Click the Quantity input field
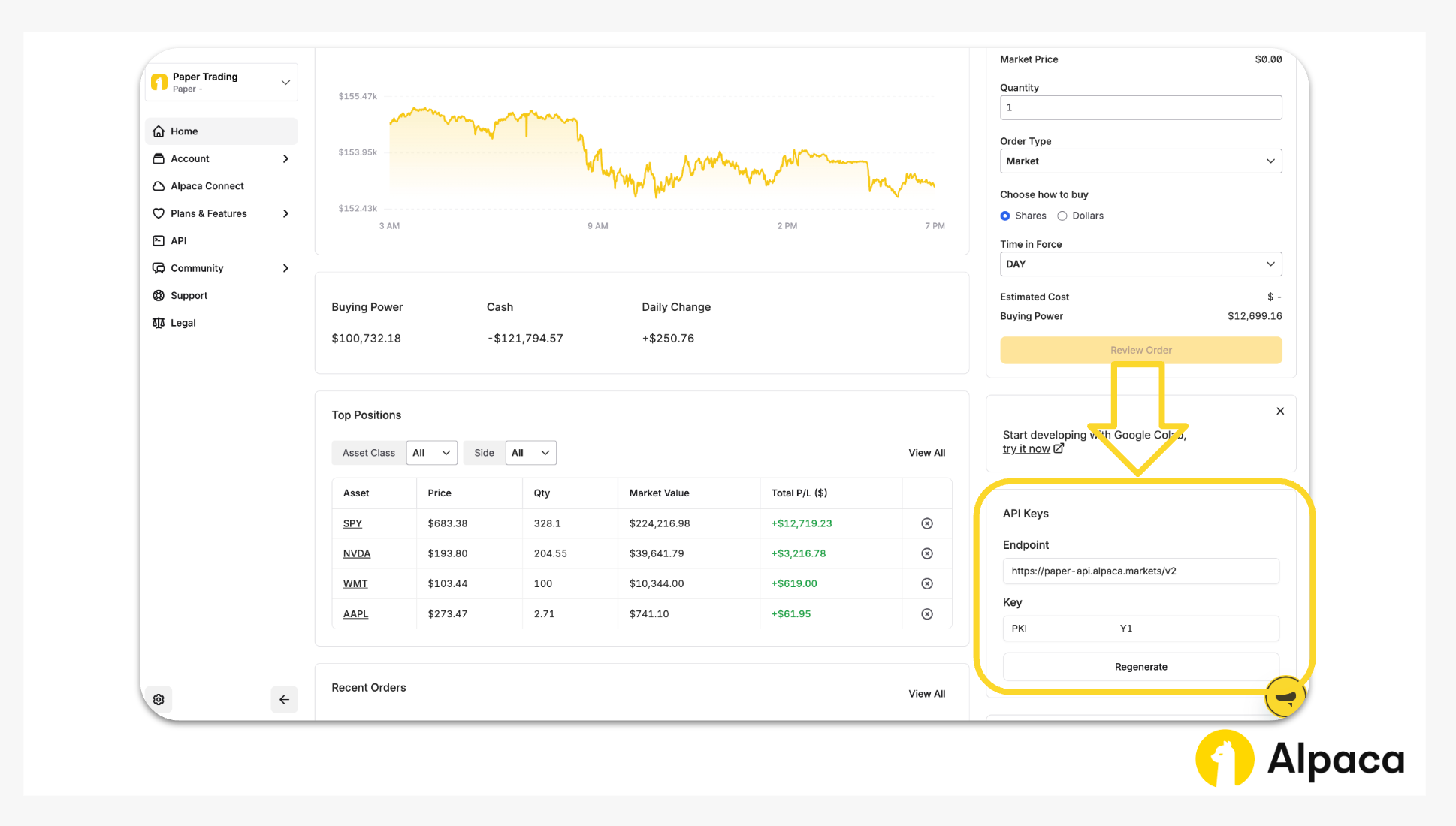Screen dimensions: 1456x826 click(1140, 107)
